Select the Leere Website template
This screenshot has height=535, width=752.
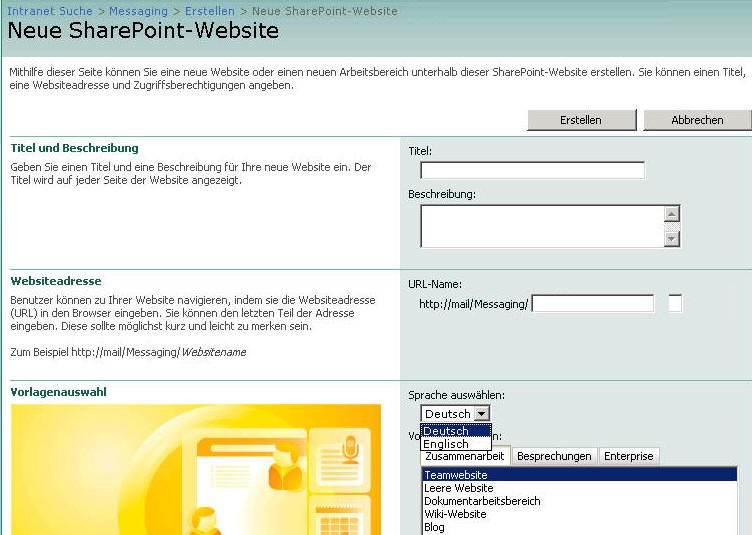tap(579, 488)
